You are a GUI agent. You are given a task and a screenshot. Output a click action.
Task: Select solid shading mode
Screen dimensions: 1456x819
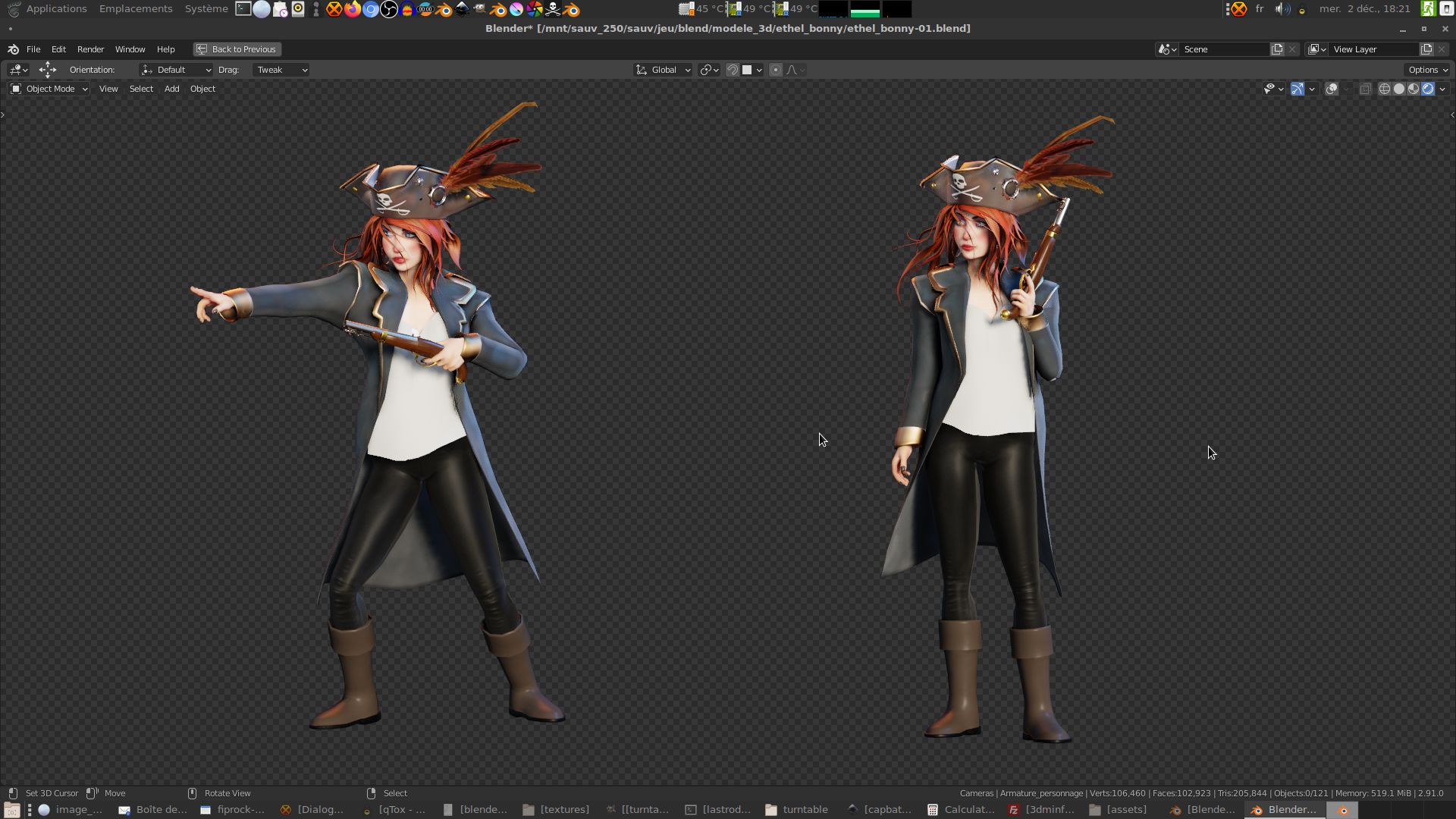[x=1399, y=89]
